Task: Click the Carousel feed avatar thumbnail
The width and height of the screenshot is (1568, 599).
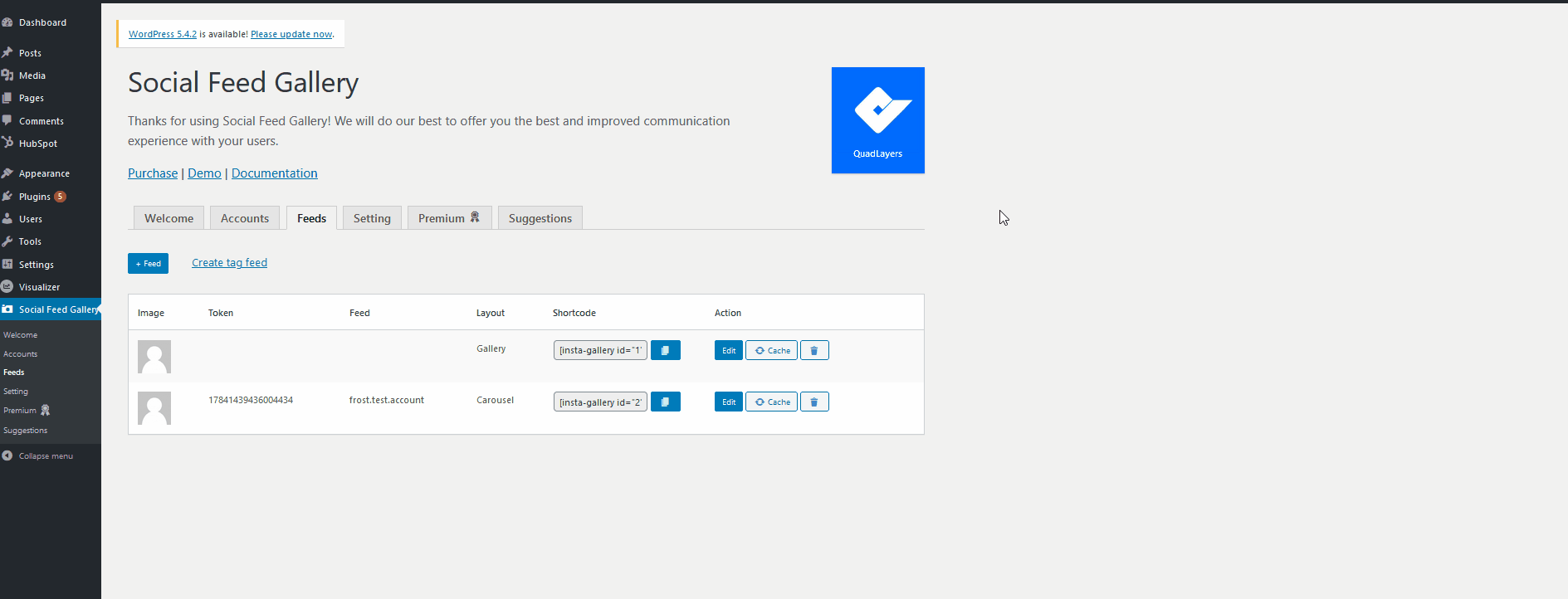Action: [154, 408]
